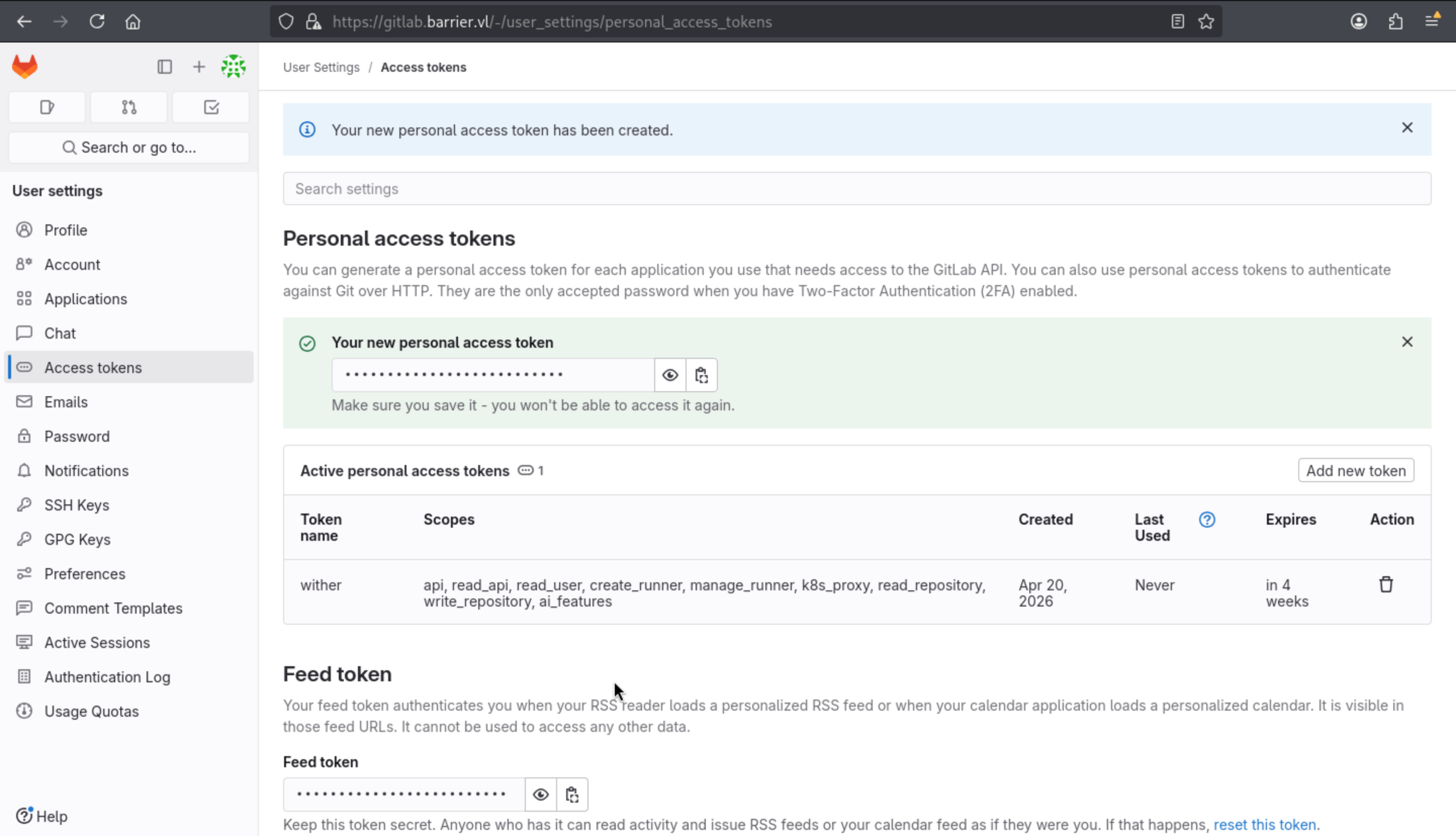The width and height of the screenshot is (1456, 836).
Task: Open merge requests shortcut icon
Action: click(x=129, y=107)
